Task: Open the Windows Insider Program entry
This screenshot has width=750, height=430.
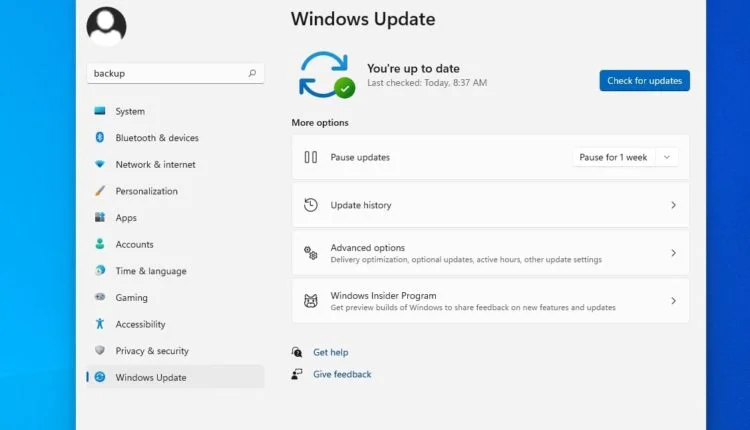Action: (x=490, y=301)
